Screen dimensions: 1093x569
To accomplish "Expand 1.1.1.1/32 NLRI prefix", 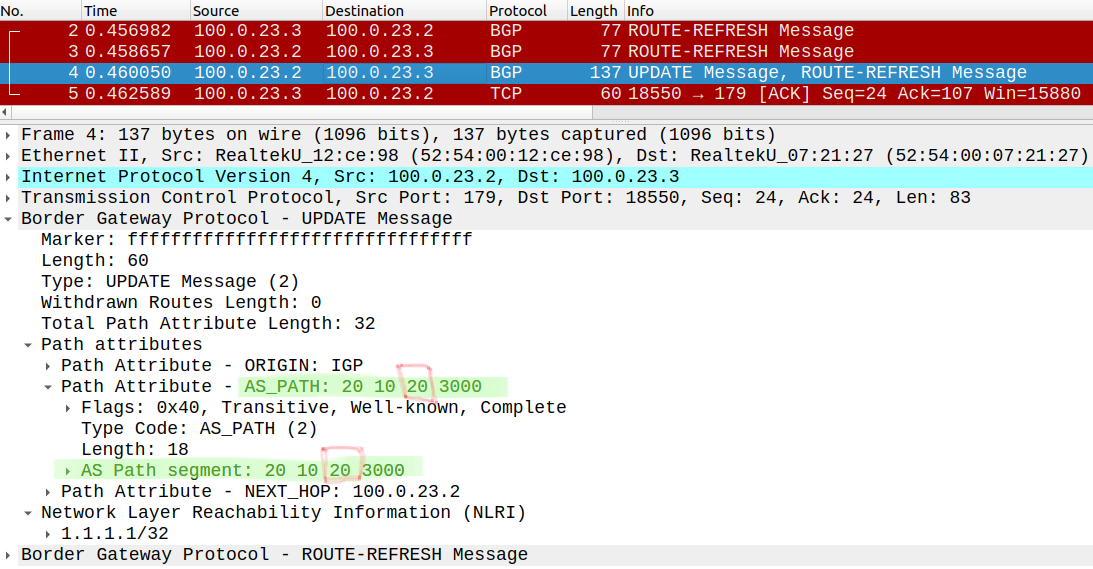I will (x=48, y=533).
